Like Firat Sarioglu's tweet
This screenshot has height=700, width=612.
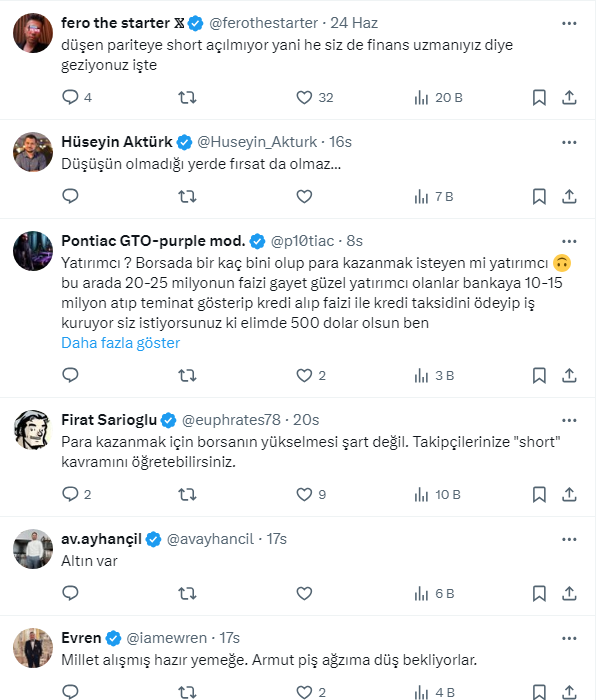point(305,494)
